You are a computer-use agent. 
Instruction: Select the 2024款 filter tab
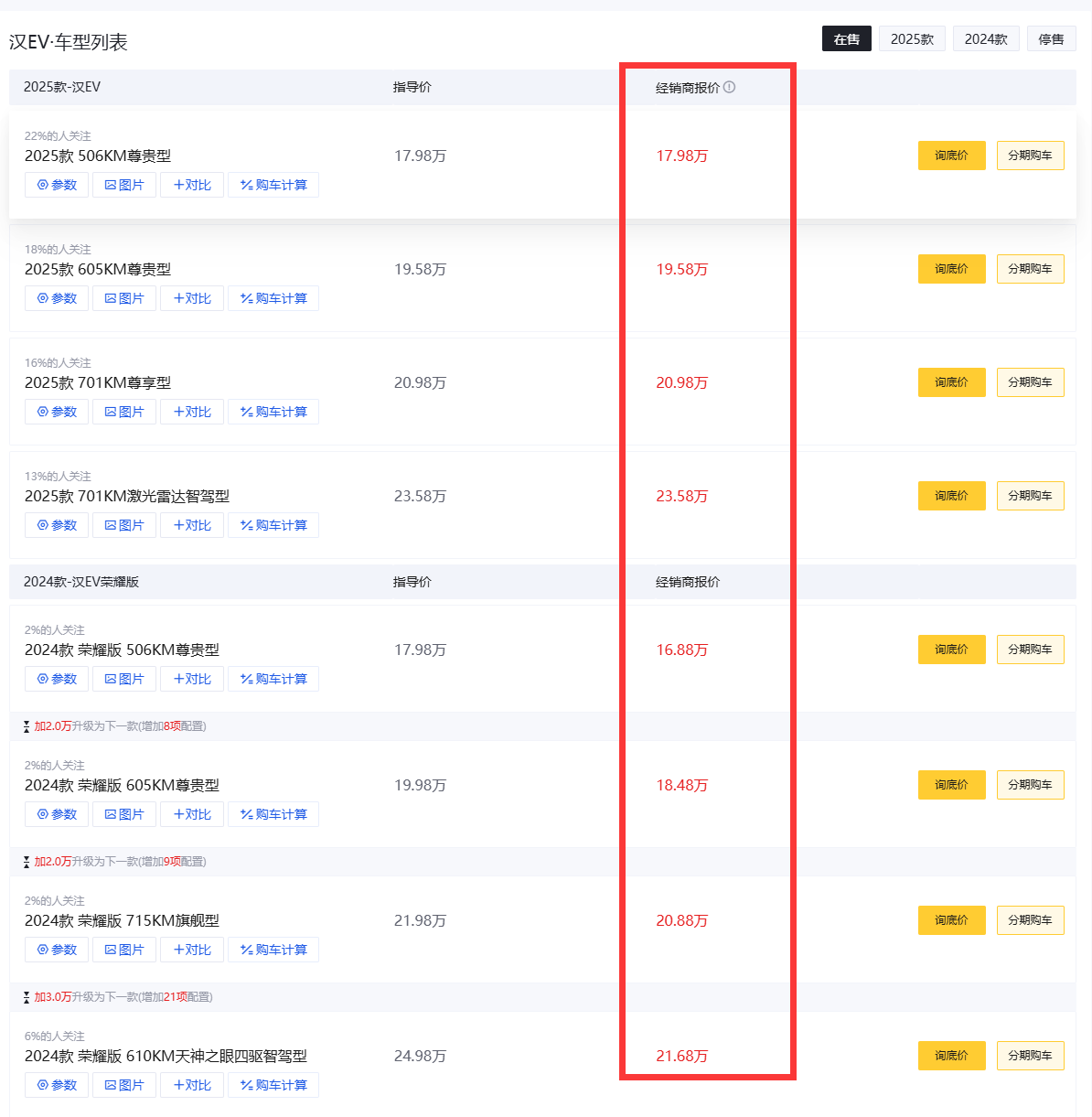(986, 39)
